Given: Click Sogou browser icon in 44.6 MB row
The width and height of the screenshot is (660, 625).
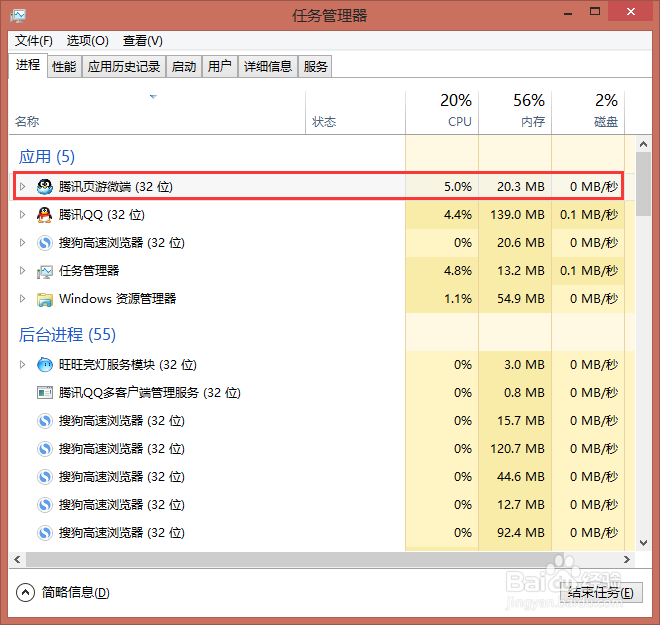Looking at the screenshot, I should point(45,477).
